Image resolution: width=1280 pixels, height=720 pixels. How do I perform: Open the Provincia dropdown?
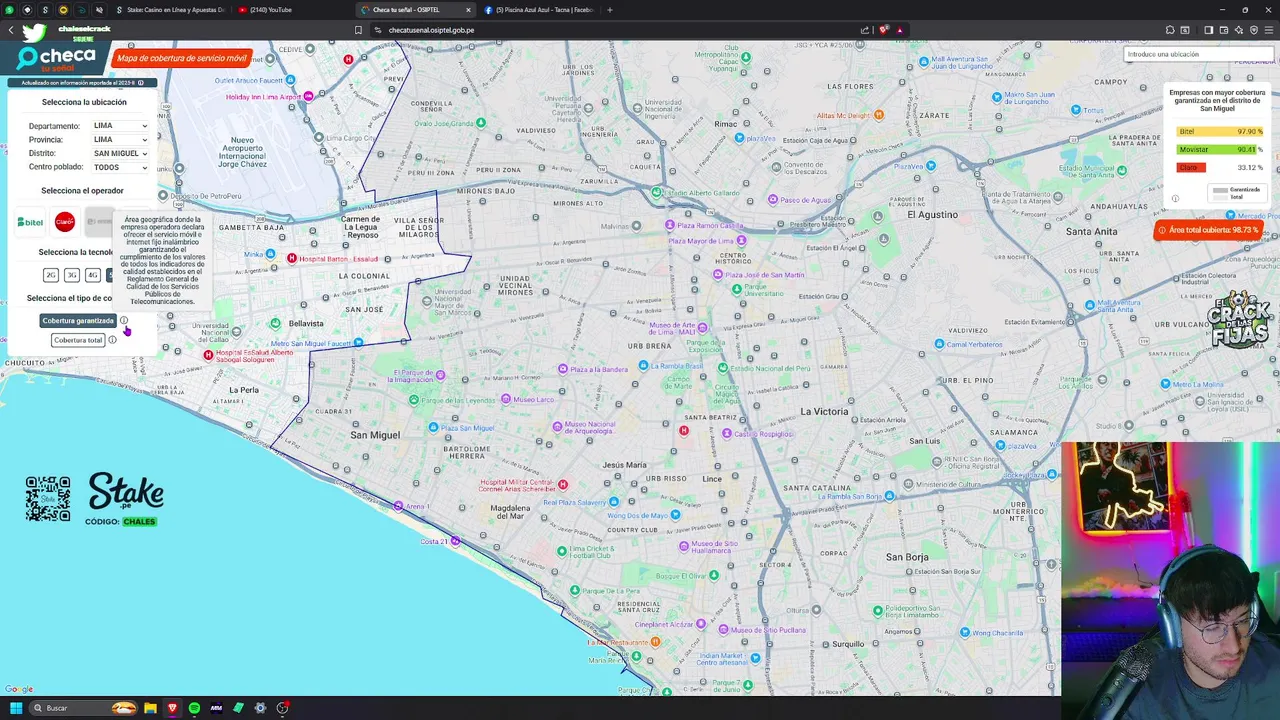pos(120,140)
